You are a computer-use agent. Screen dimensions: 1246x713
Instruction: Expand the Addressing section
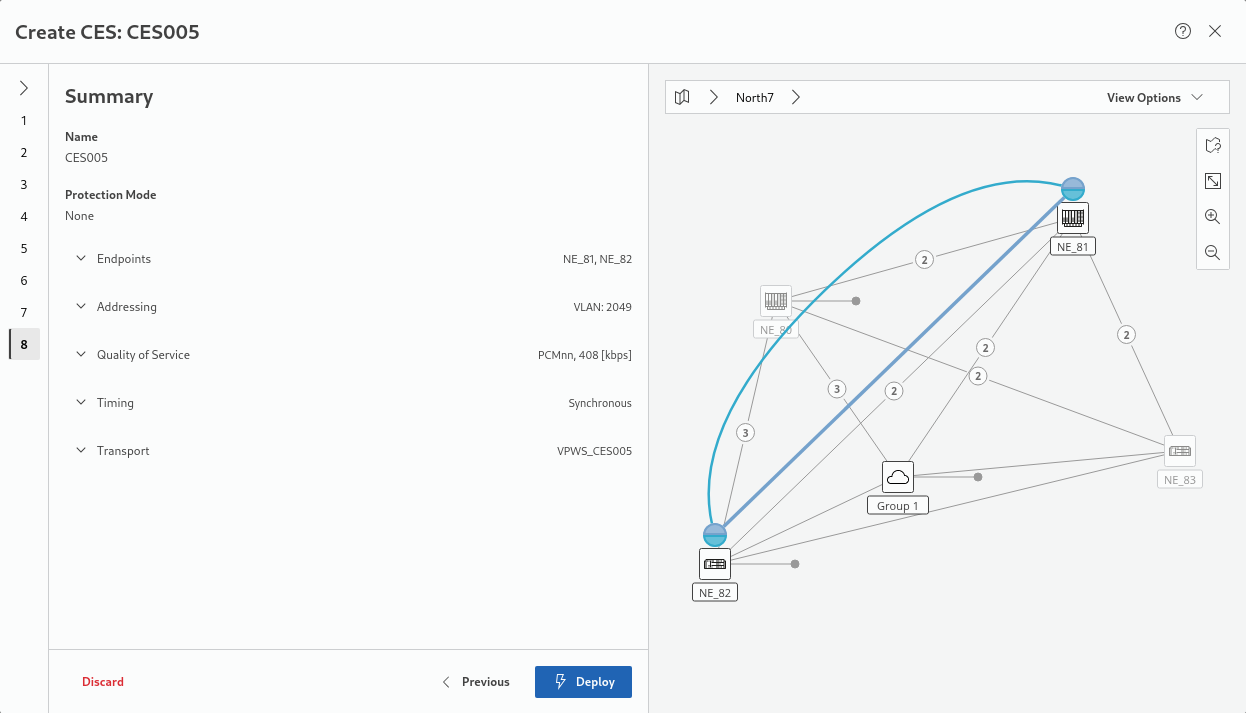coord(82,307)
